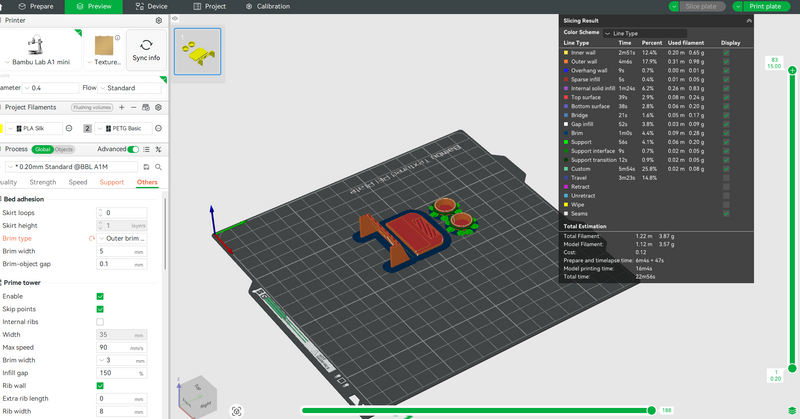Search process settings magnifier icon
The image size is (800, 419).
159,167
